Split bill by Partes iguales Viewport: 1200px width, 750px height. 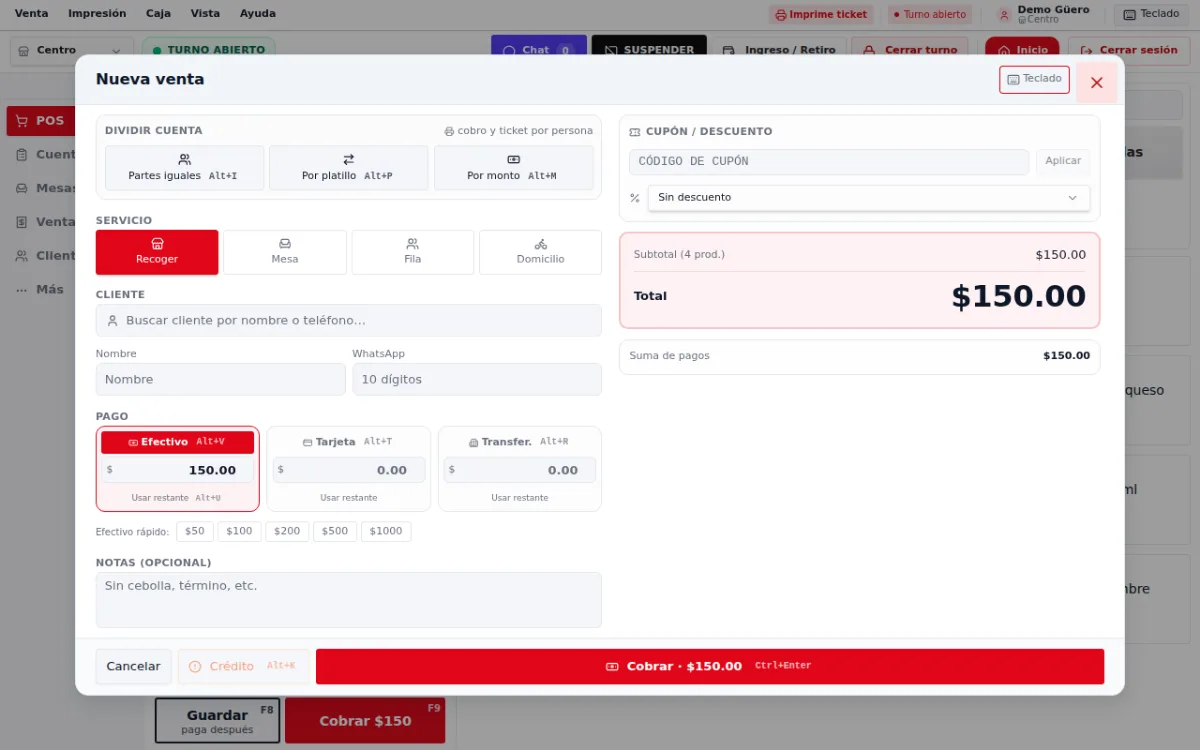[185, 168]
